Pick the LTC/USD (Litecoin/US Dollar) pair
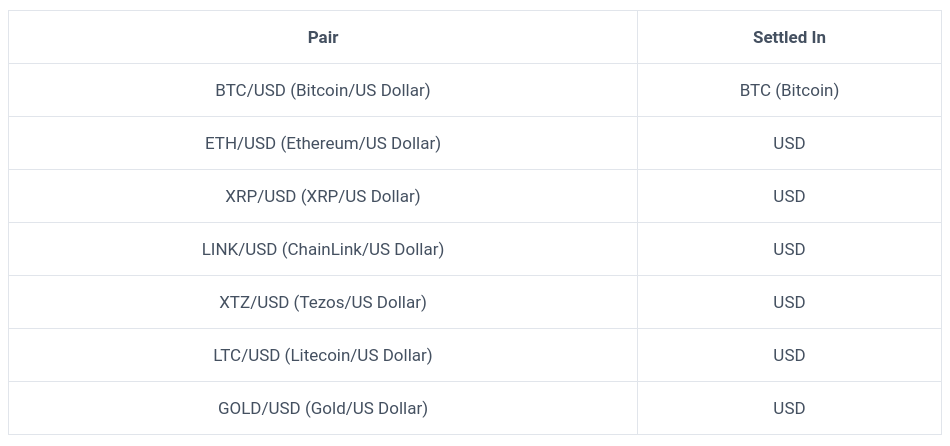950x446 pixels. click(323, 356)
